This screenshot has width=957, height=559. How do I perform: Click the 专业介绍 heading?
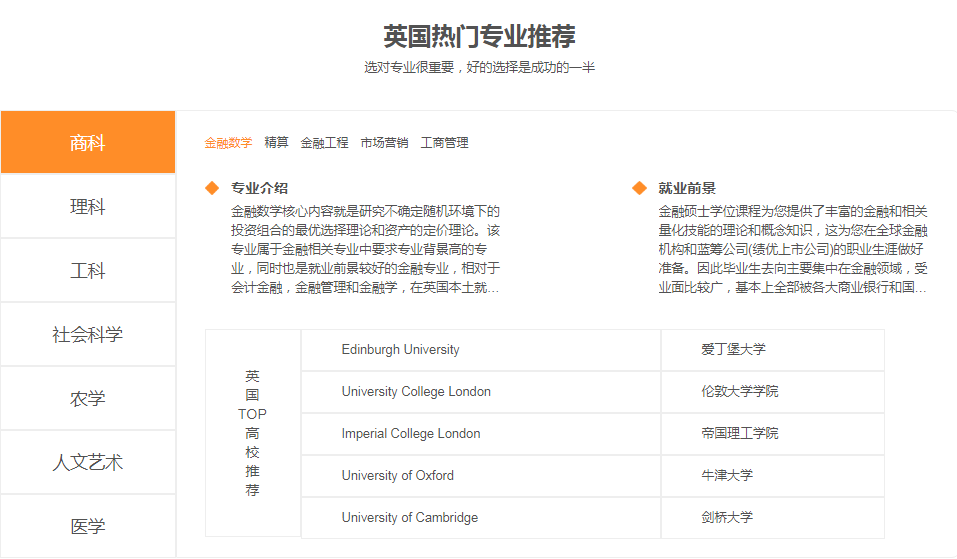[259, 188]
